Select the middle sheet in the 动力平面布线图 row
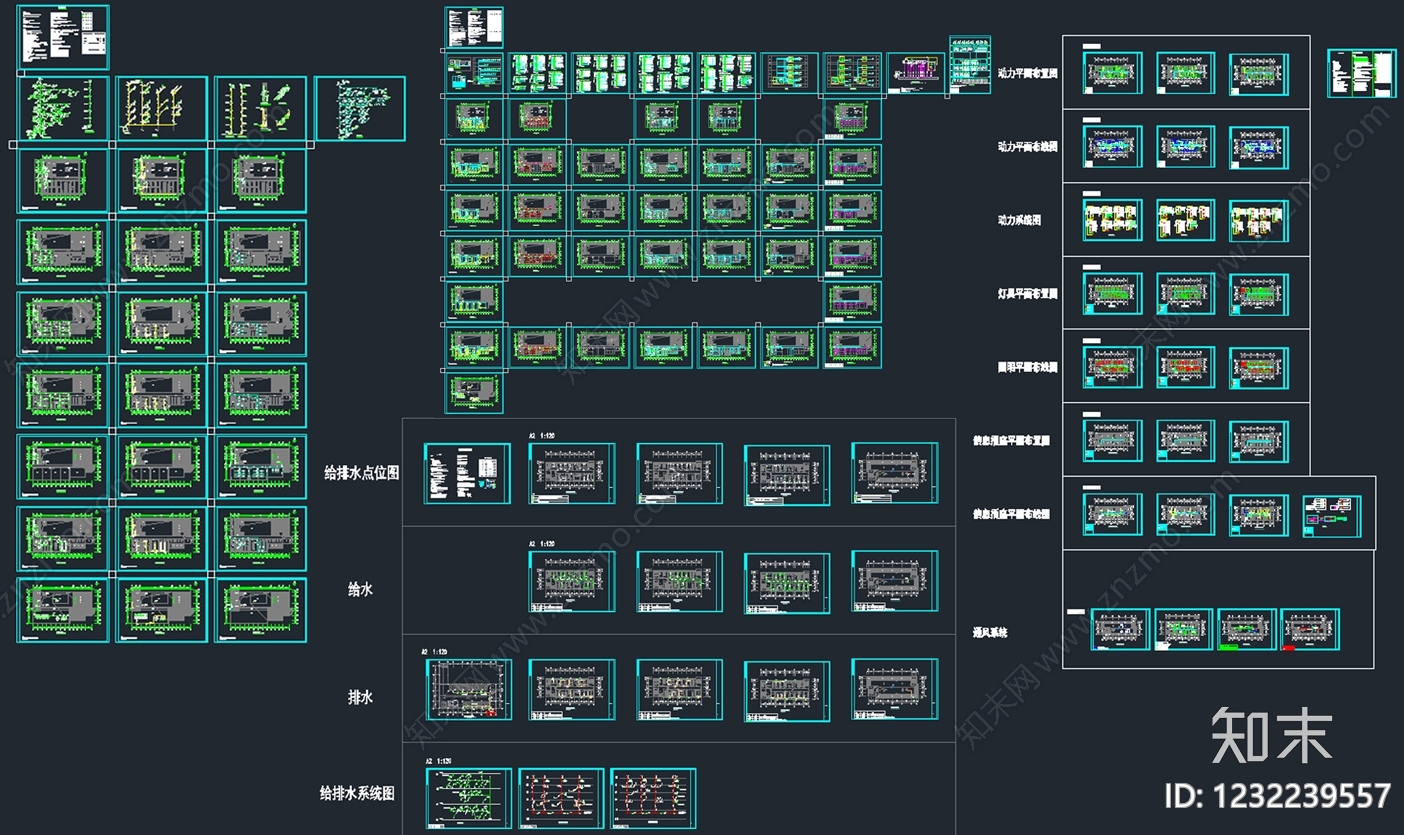The image size is (1404, 835). point(1186,147)
